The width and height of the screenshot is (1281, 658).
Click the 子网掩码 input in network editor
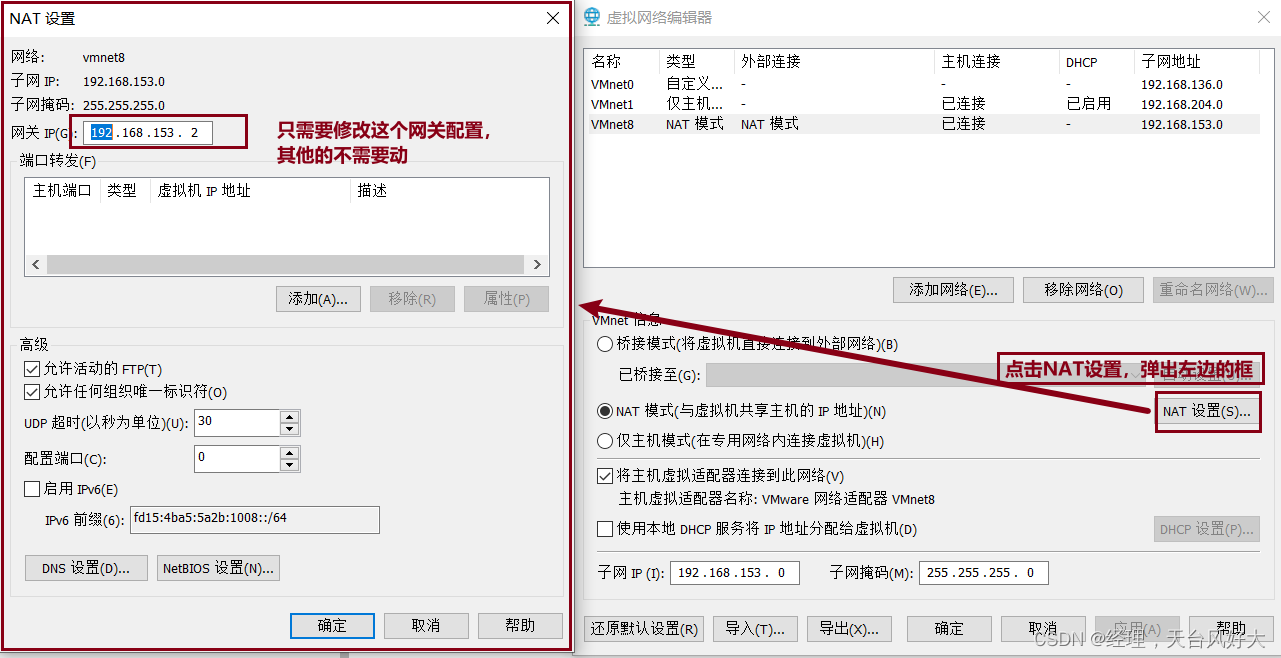984,573
